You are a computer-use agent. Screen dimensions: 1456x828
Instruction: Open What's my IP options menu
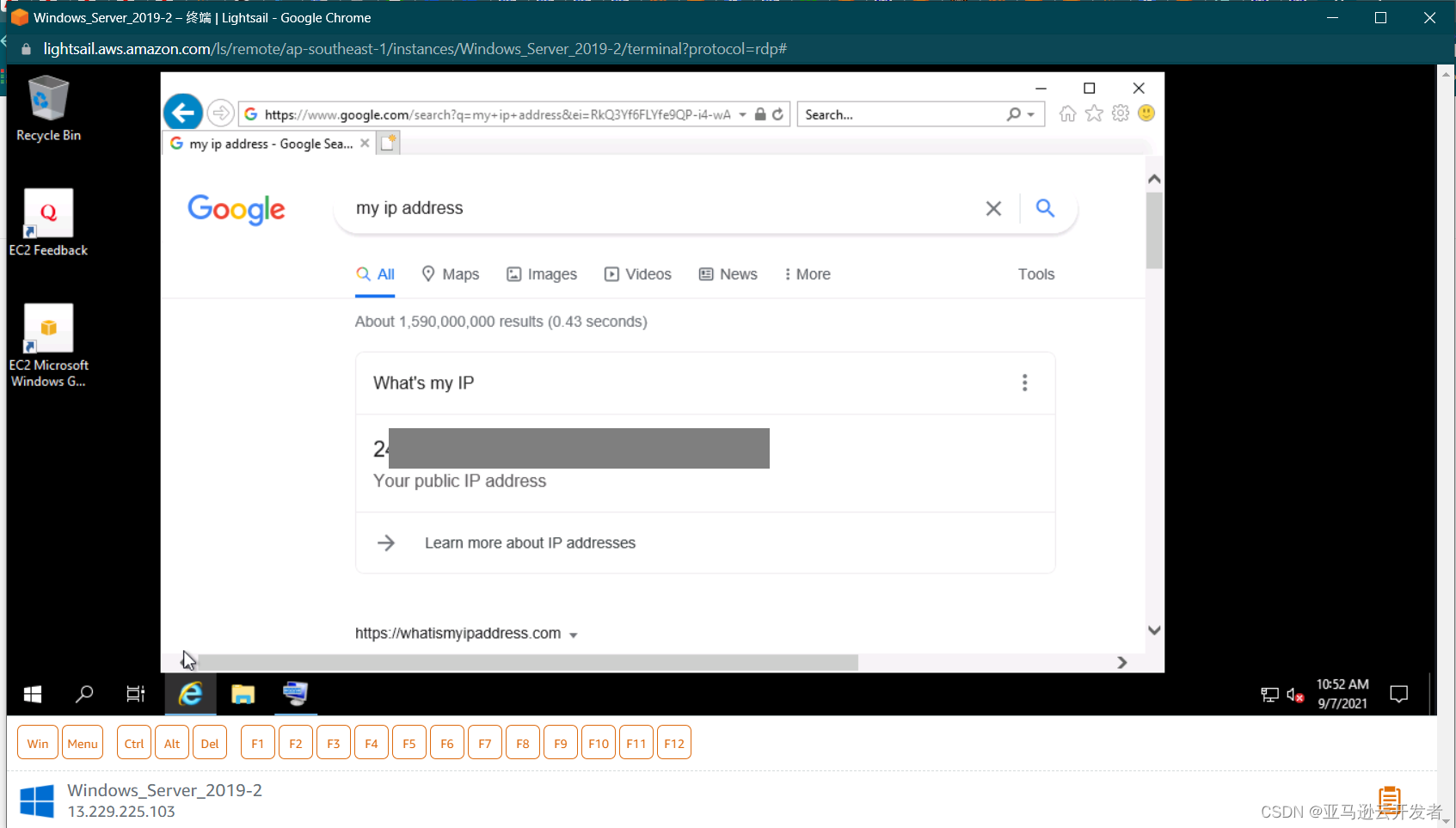pyautogui.click(x=1024, y=383)
